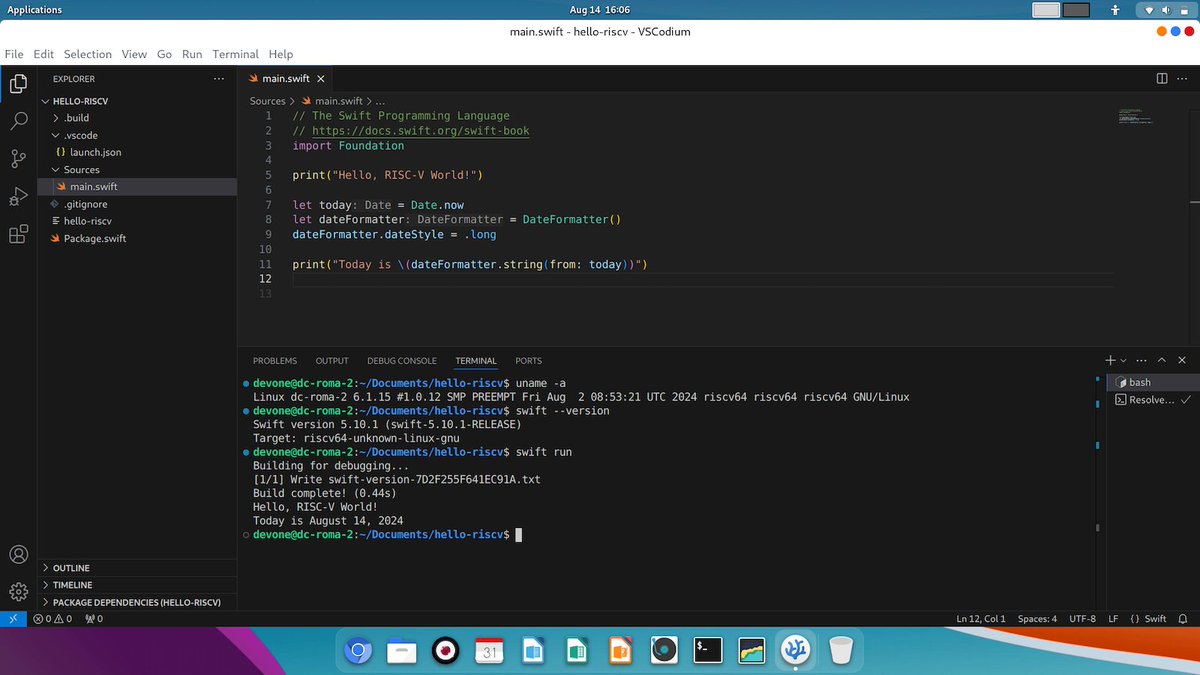The image size is (1200, 675).
Task: Switch to the OUTPUT panel tab
Action: tap(332, 360)
